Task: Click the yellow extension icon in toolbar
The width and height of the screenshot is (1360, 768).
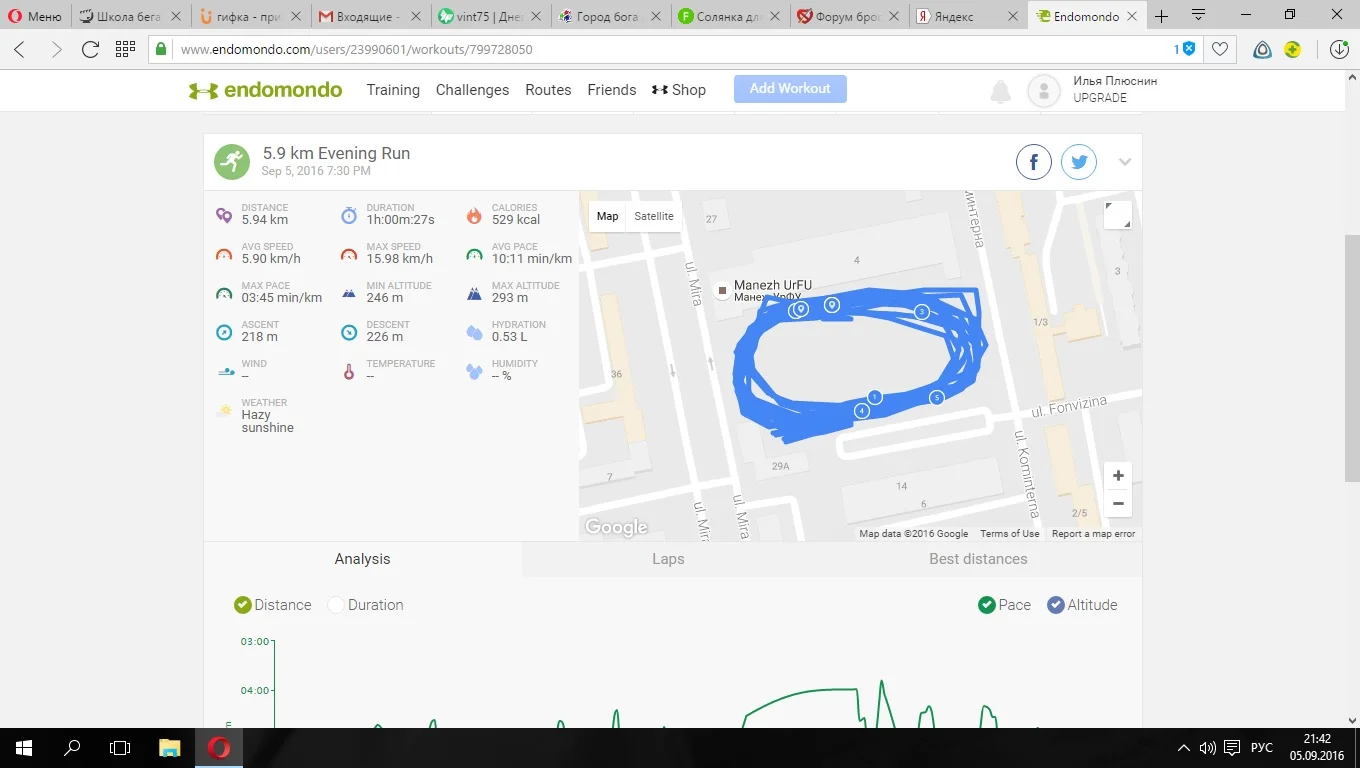Action: click(1293, 50)
